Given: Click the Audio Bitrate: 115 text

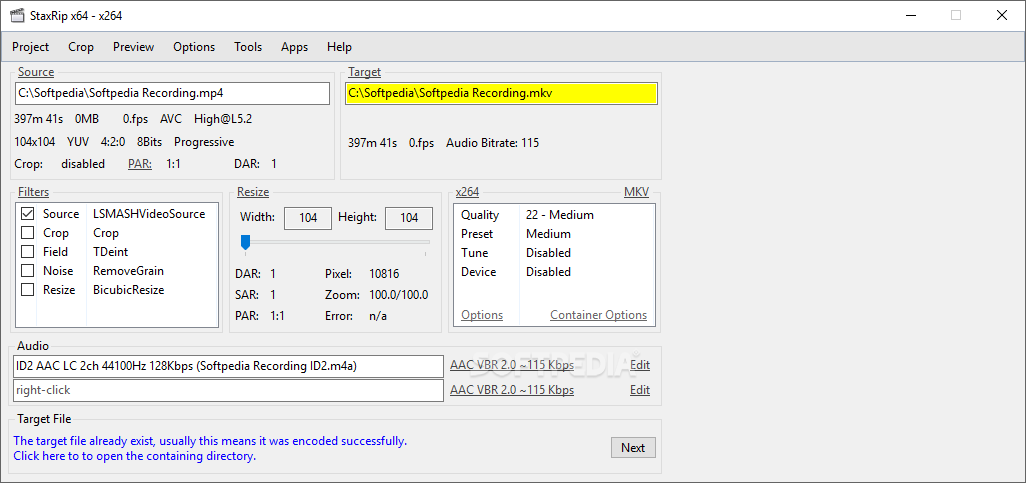Looking at the screenshot, I should [493, 143].
